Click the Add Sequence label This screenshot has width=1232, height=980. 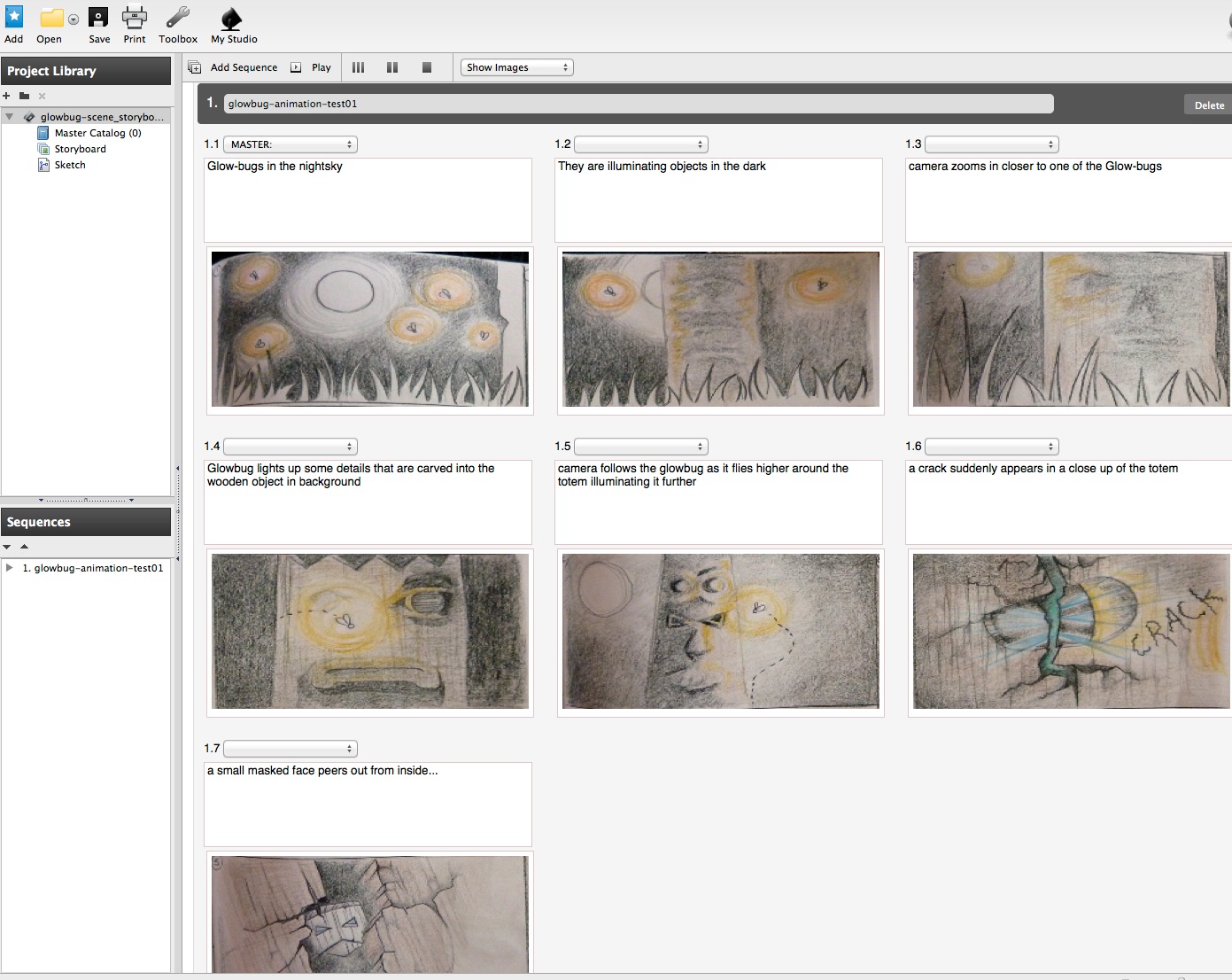coord(244,67)
